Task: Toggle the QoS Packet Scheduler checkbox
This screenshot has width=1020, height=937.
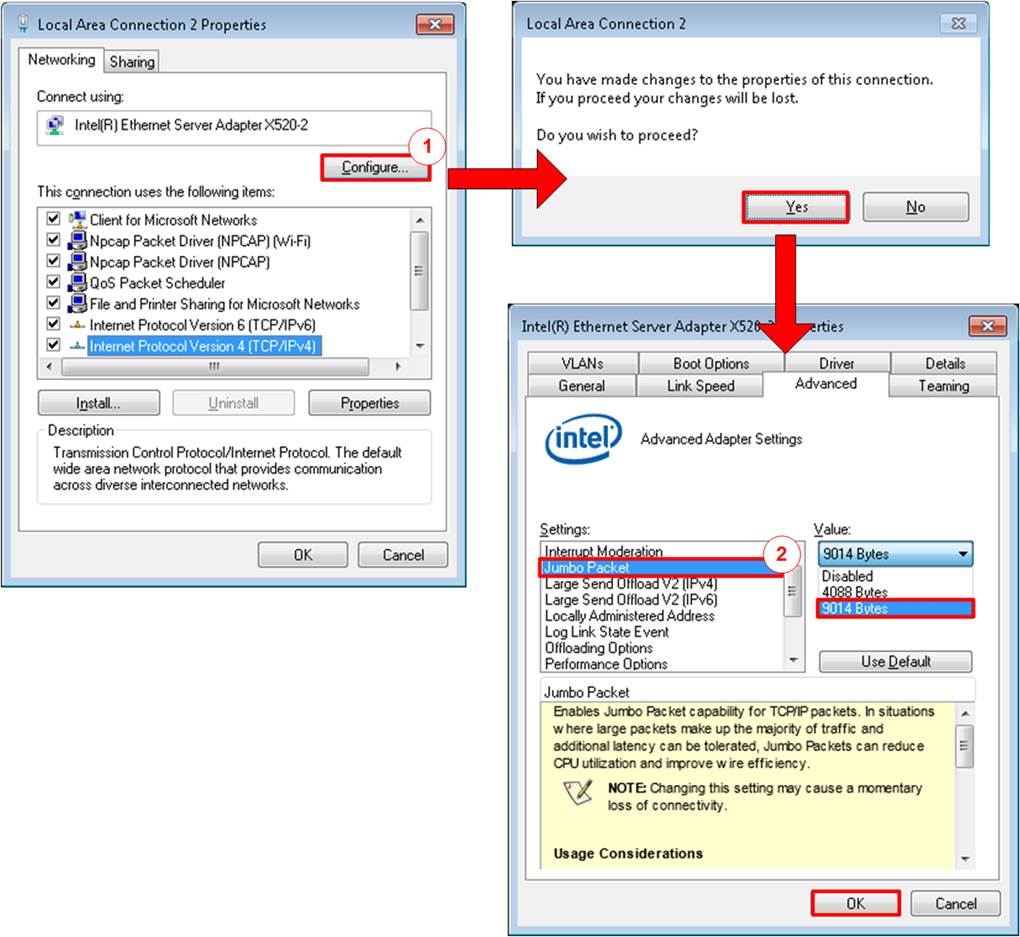Action: click(53, 282)
